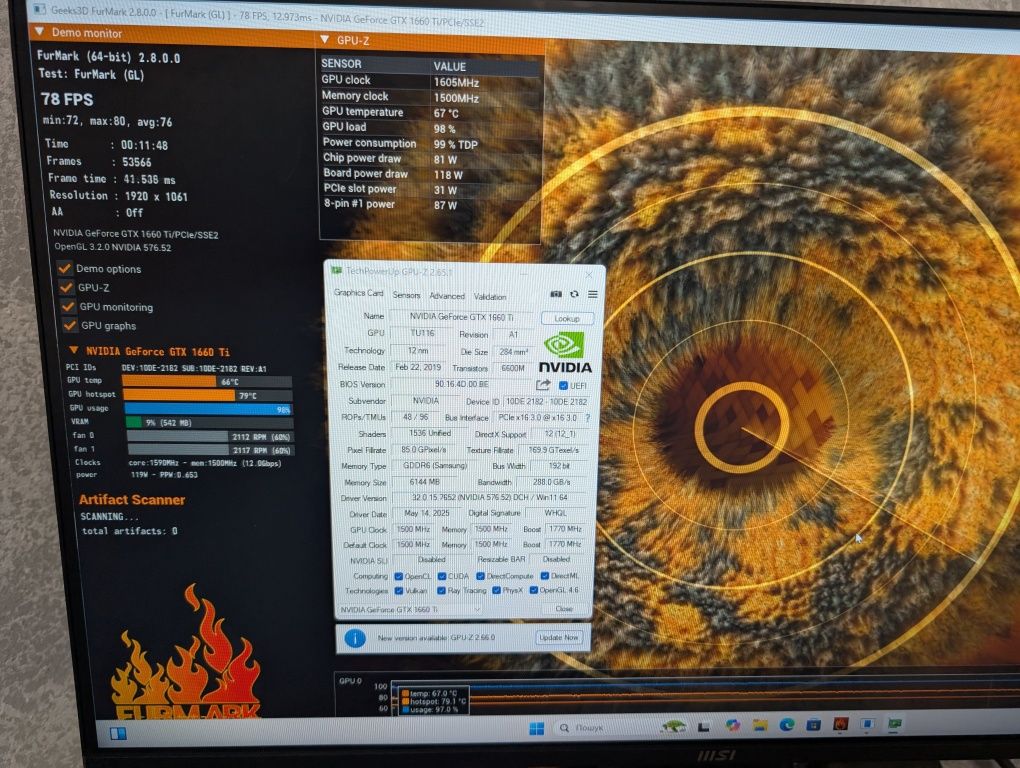1020x768 pixels.
Task: Toggle the PhysX checkbox
Action: [x=496, y=590]
